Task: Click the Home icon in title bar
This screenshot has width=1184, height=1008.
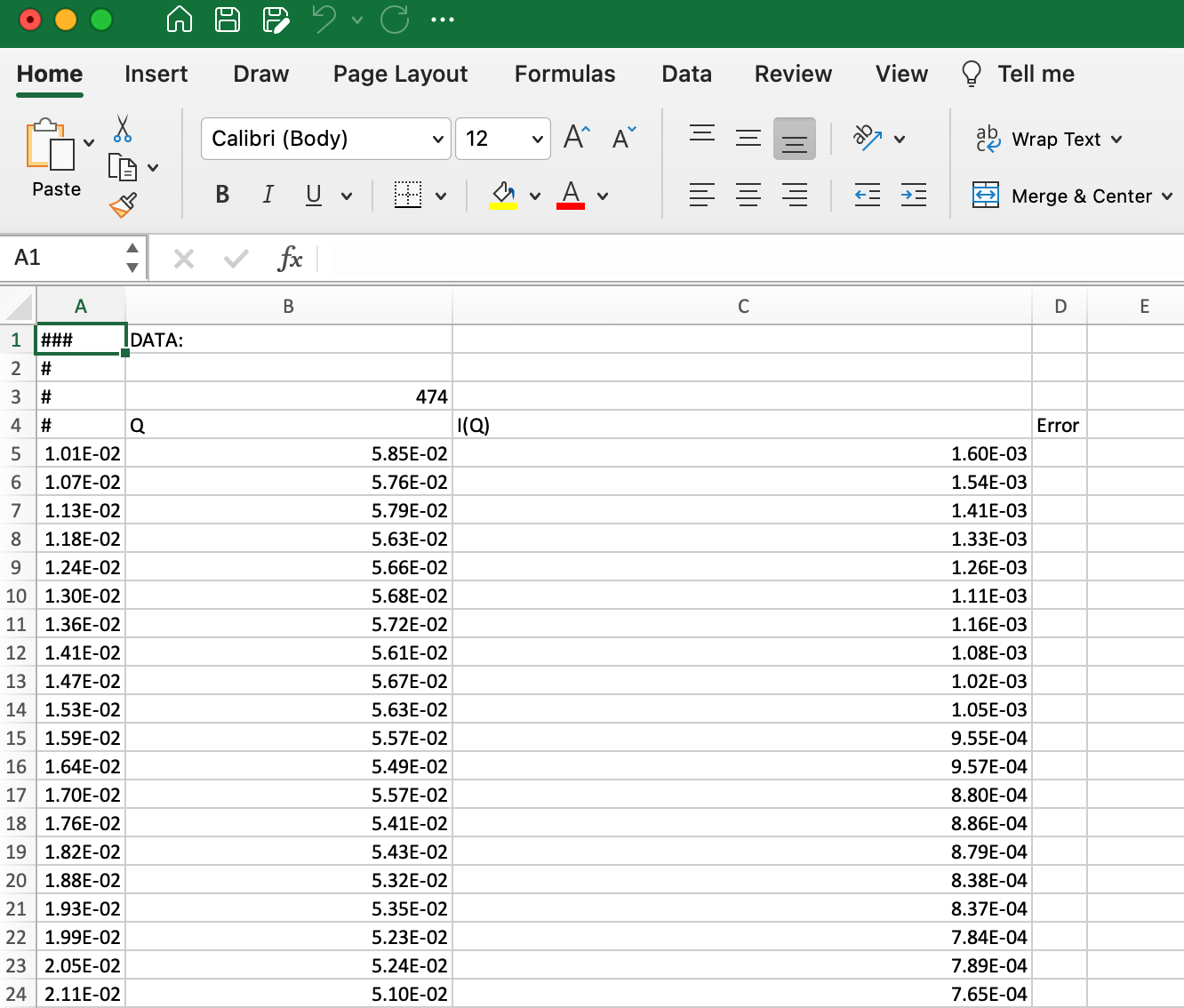Action: pos(180,19)
